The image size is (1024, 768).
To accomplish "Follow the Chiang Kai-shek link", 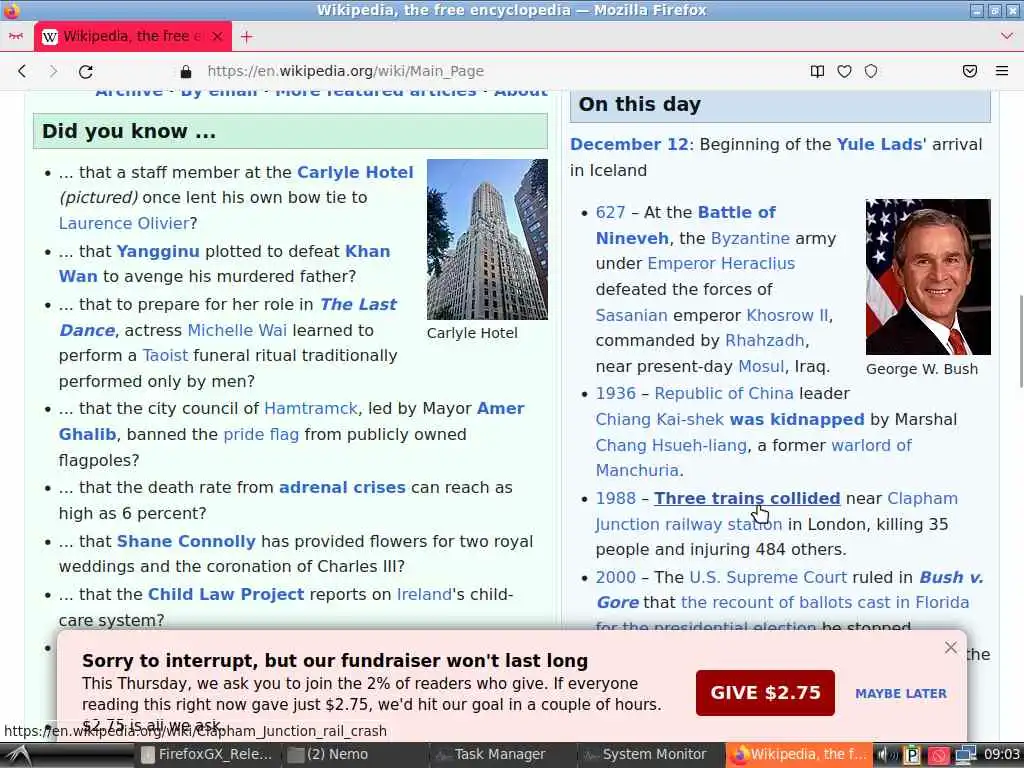I will click(660, 420).
